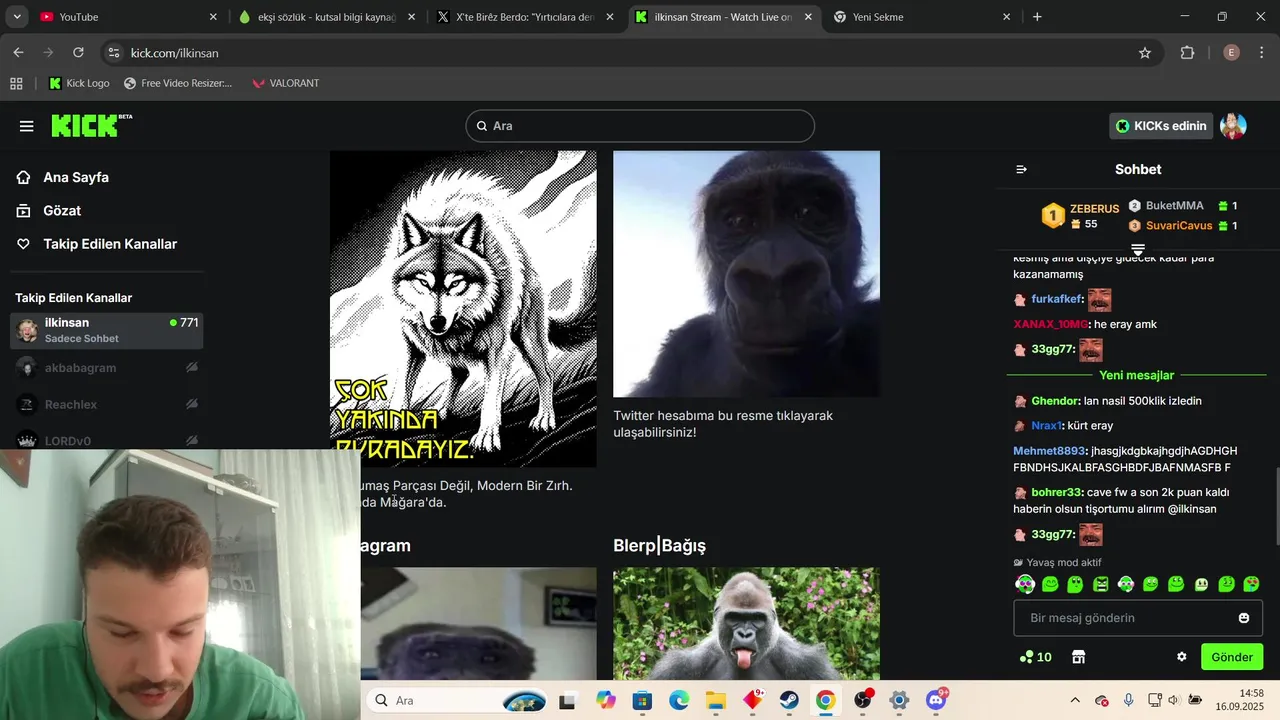This screenshot has height=720, width=1280.
Task: Click username Ghendor in chat
Action: [x=1056, y=401]
